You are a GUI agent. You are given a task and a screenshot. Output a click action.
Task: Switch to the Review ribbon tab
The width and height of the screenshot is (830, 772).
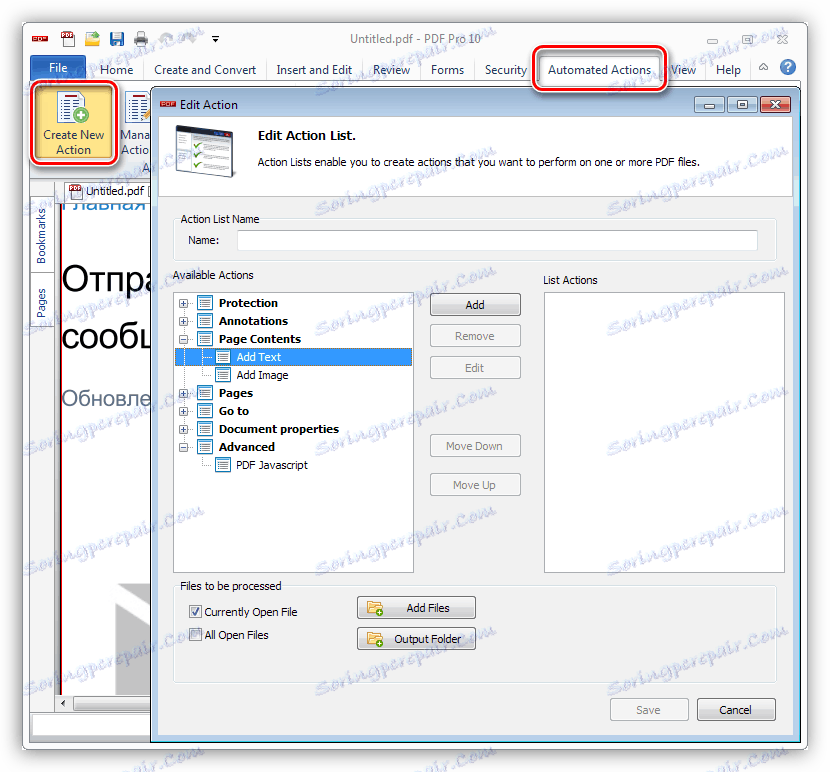[391, 69]
